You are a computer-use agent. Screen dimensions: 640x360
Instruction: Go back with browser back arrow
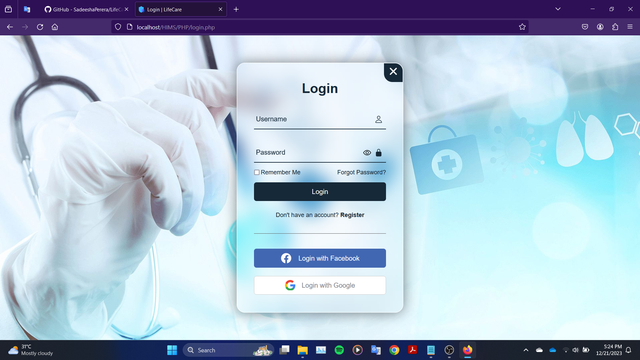10,27
